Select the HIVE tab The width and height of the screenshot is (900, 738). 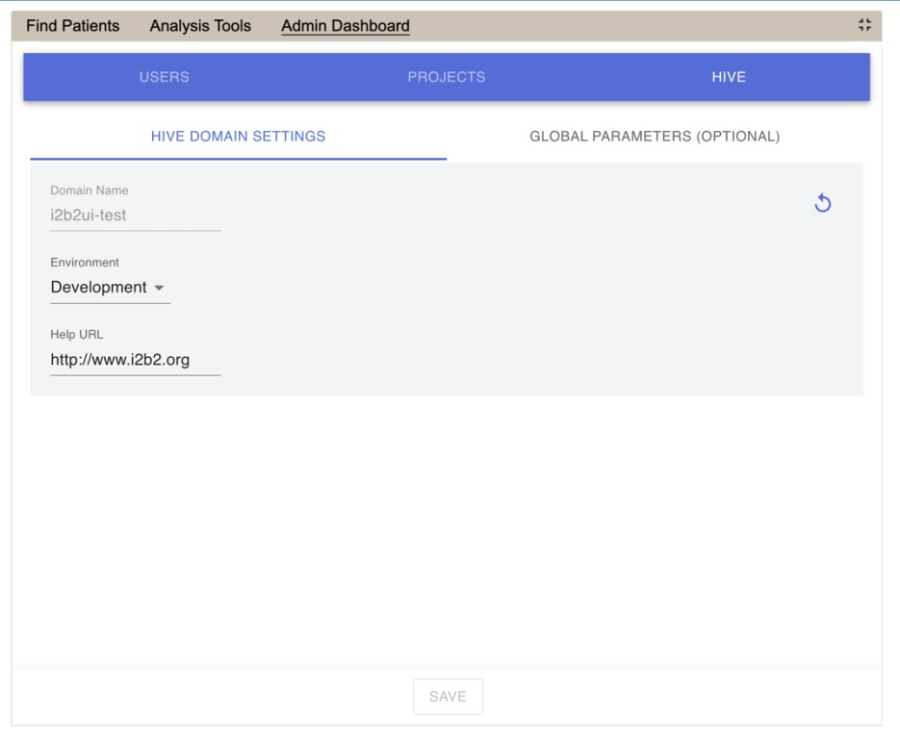pyautogui.click(x=728, y=78)
